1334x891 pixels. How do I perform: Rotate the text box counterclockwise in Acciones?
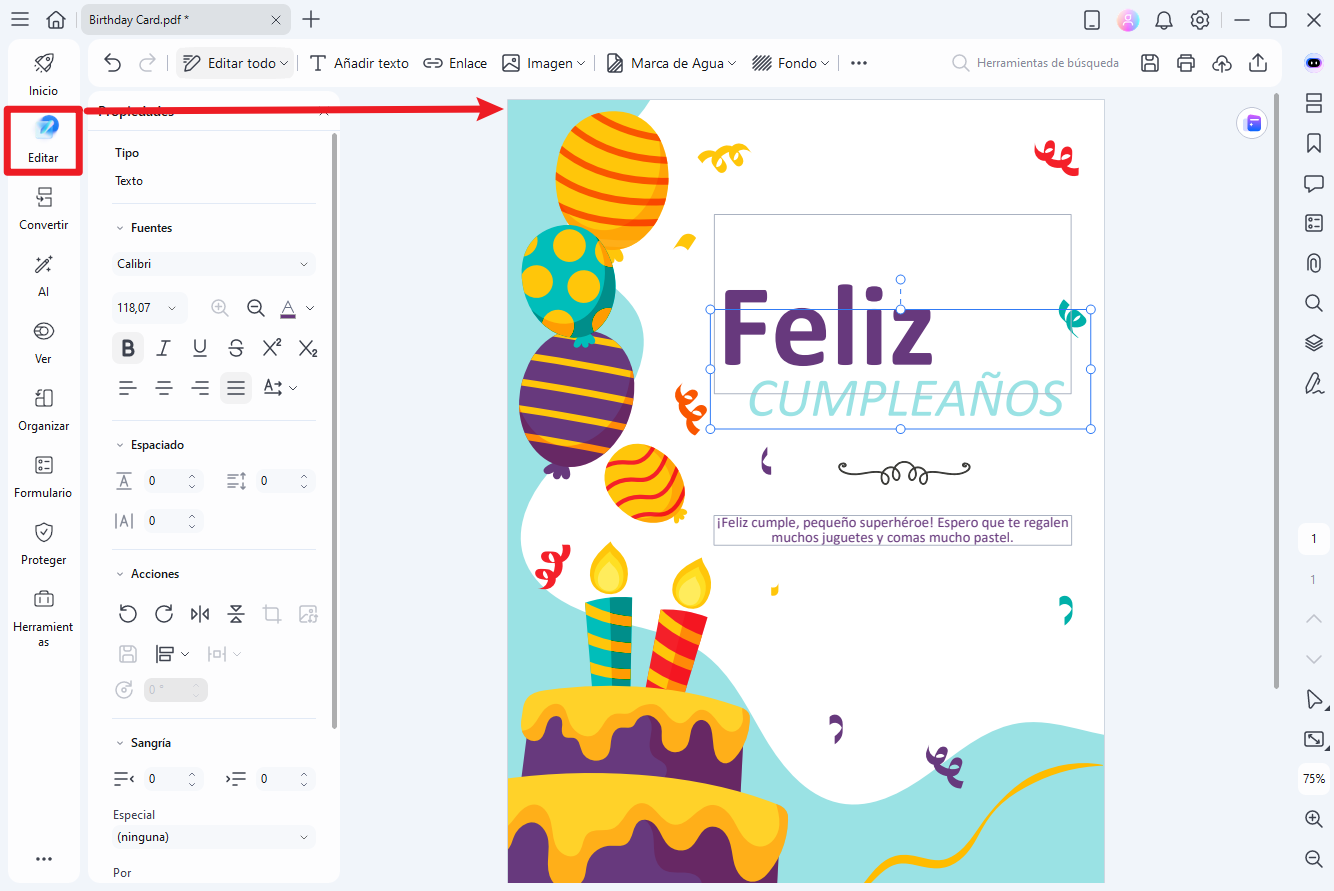click(x=128, y=613)
